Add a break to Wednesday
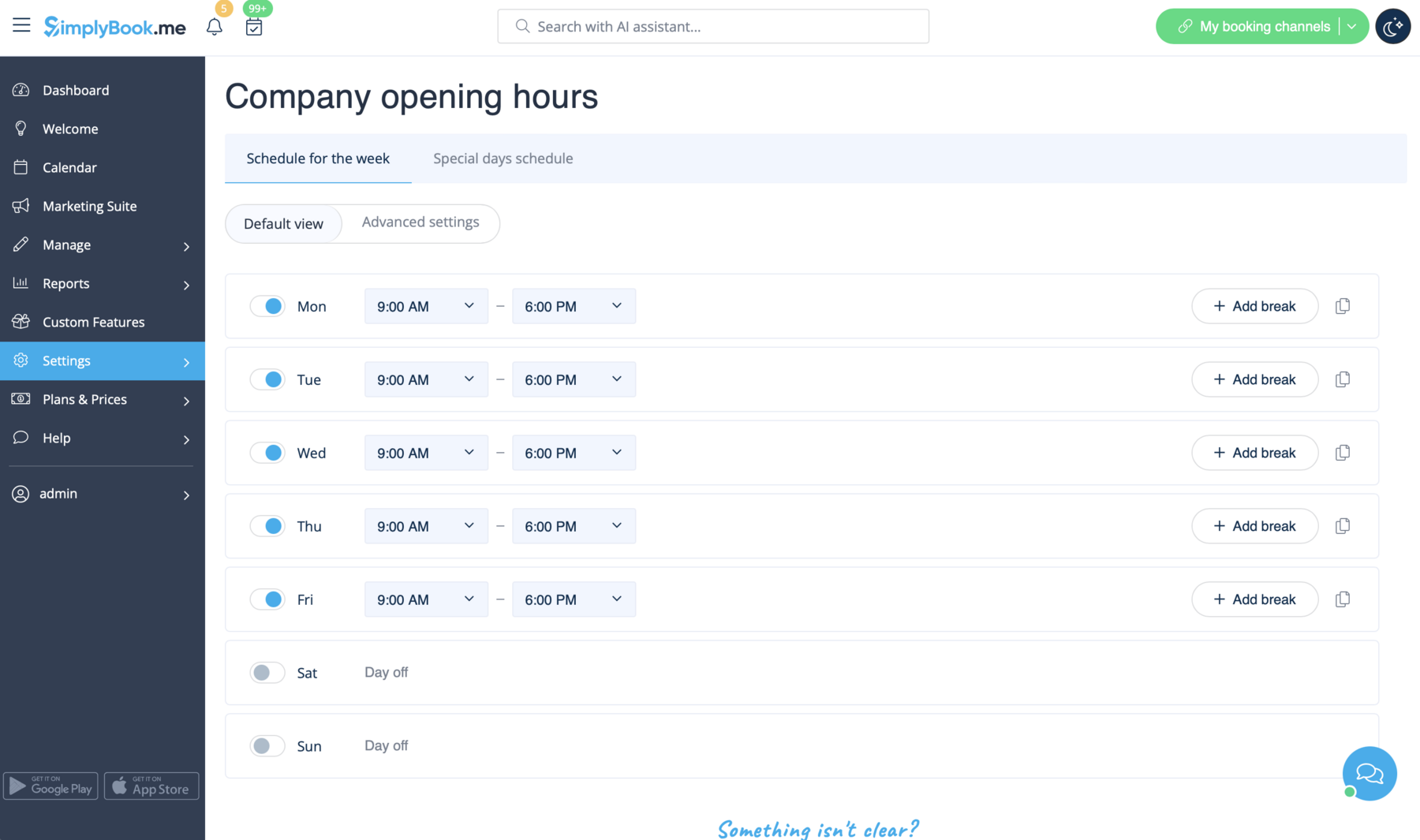This screenshot has width=1420, height=840. (1254, 453)
